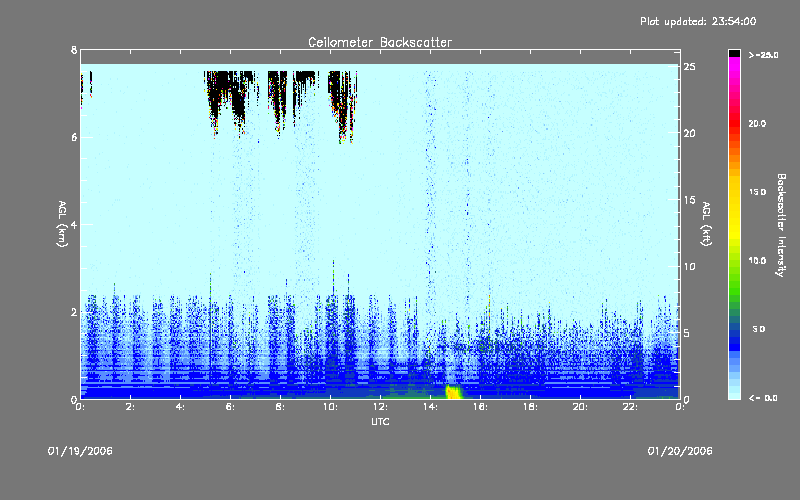The image size is (800, 500).
Task: Select the '2:' UTC hour tick
Action: [x=131, y=407]
